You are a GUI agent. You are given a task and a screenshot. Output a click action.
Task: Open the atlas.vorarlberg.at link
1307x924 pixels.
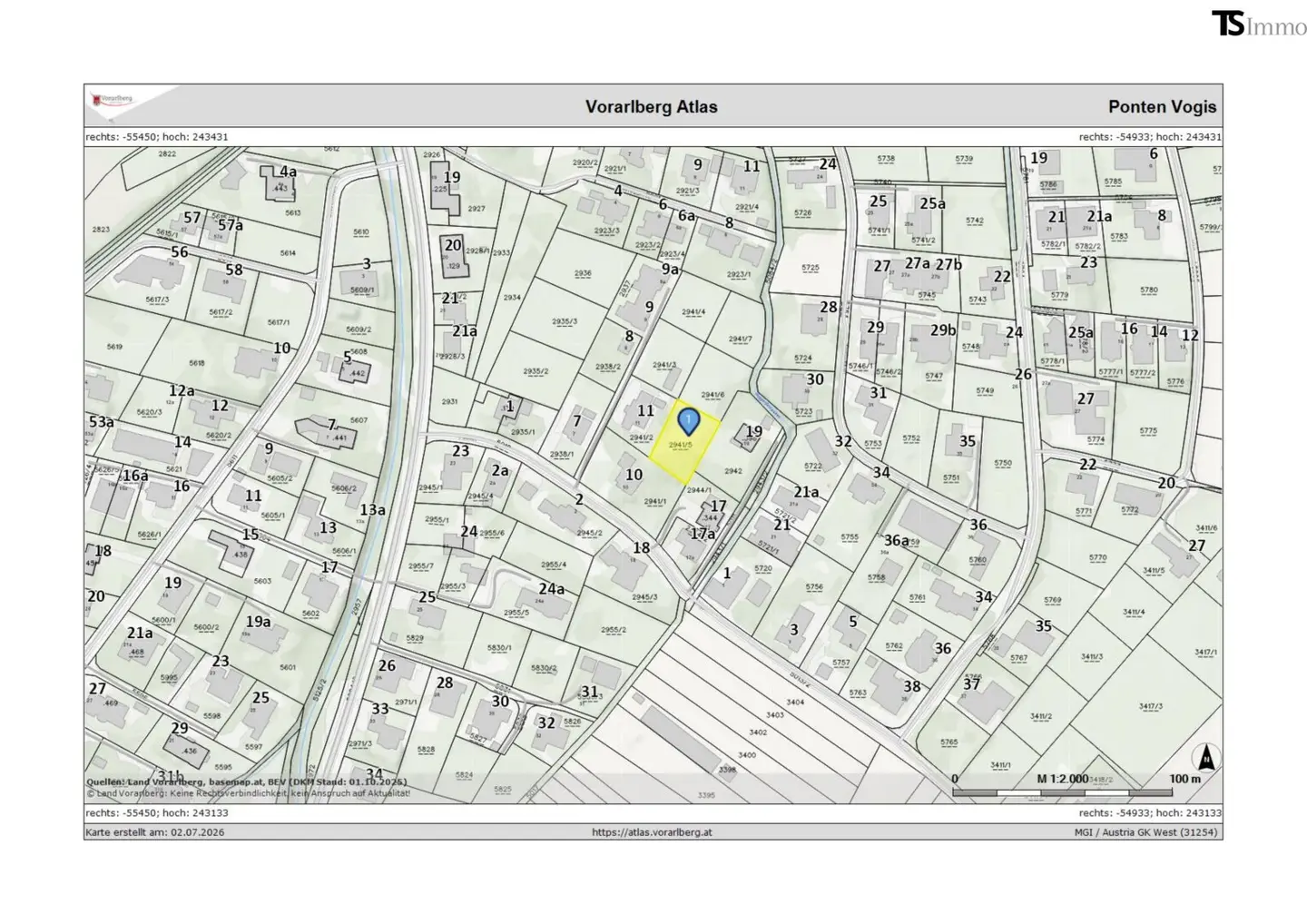(x=652, y=832)
